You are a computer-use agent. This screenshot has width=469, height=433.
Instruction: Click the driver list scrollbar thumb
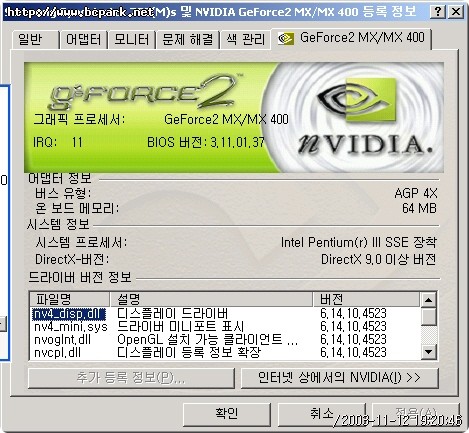coord(428,317)
